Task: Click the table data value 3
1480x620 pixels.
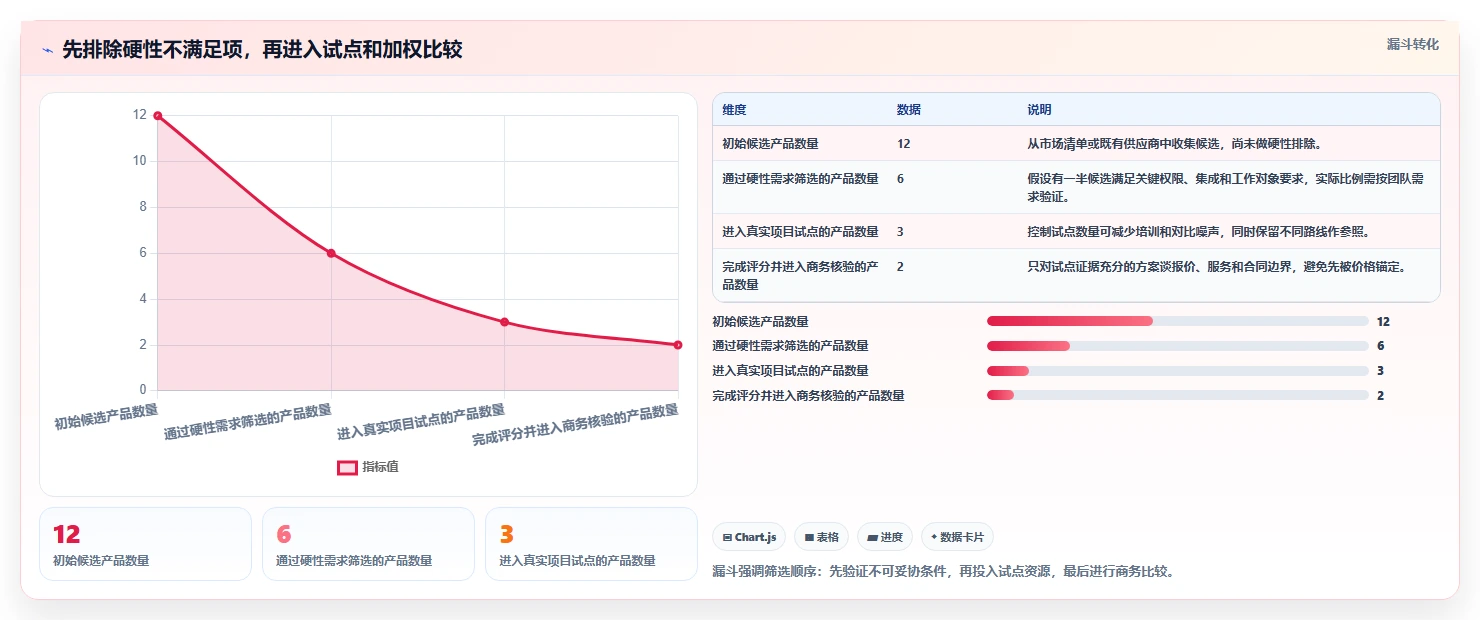Action: pos(900,232)
